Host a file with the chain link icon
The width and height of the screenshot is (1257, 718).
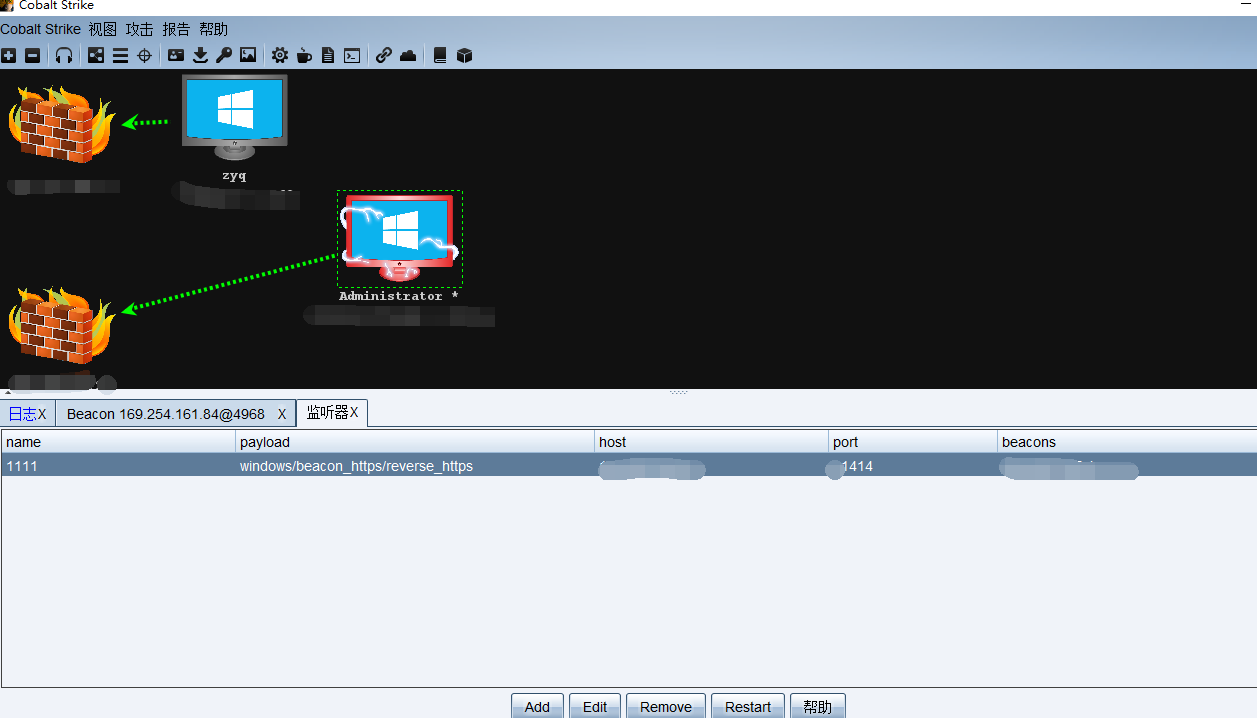click(384, 56)
